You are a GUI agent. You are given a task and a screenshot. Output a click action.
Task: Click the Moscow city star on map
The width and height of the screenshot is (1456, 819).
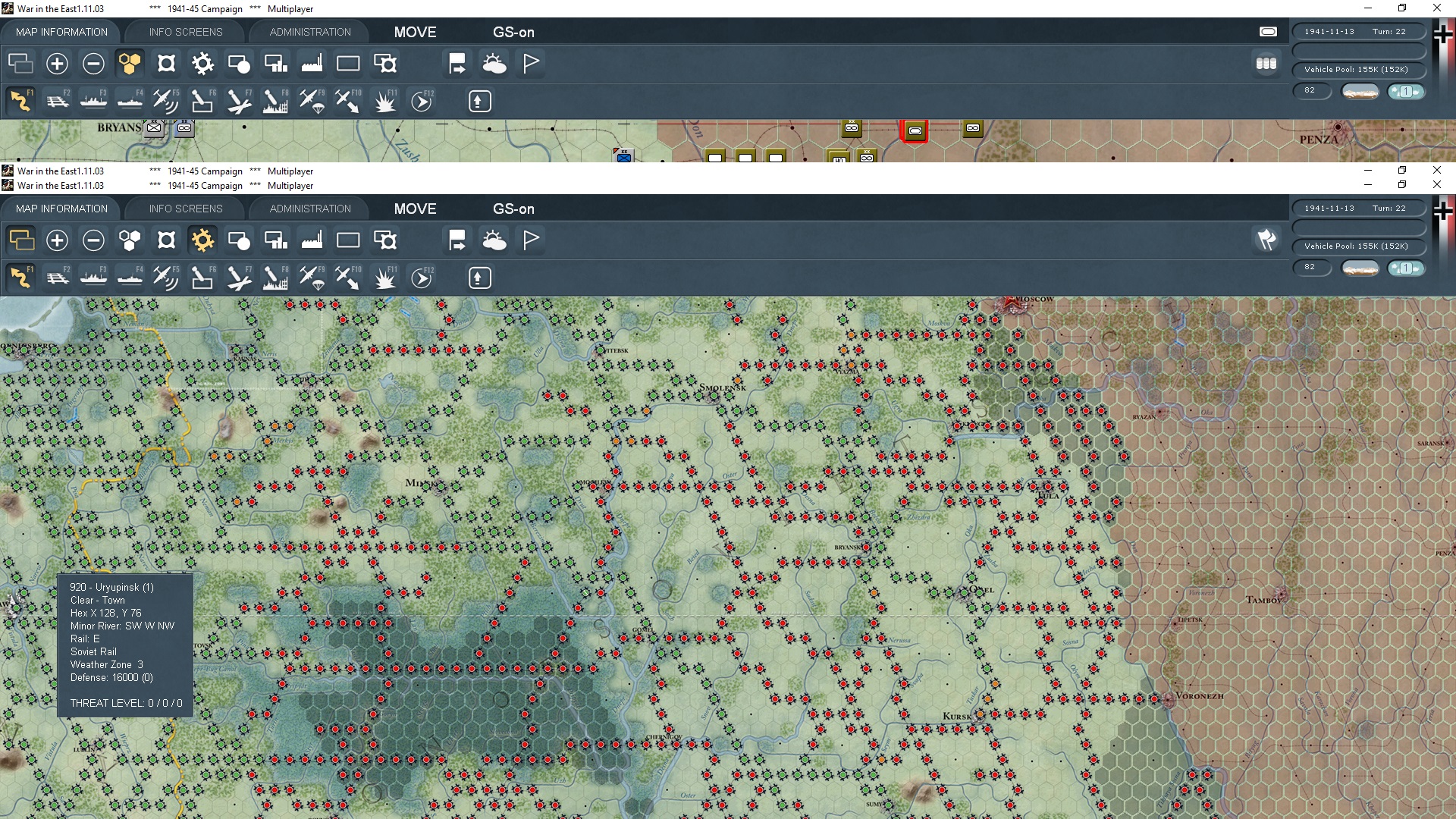[1011, 304]
